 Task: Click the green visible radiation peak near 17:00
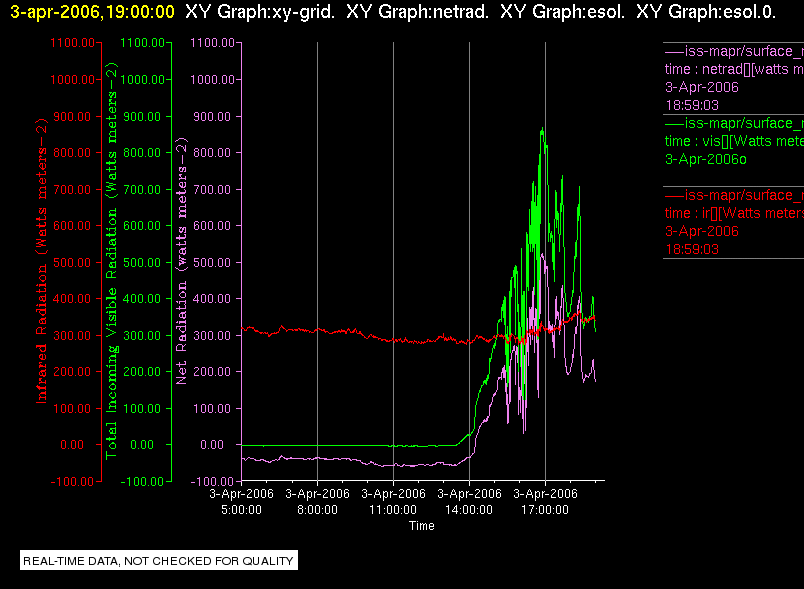coord(542,131)
